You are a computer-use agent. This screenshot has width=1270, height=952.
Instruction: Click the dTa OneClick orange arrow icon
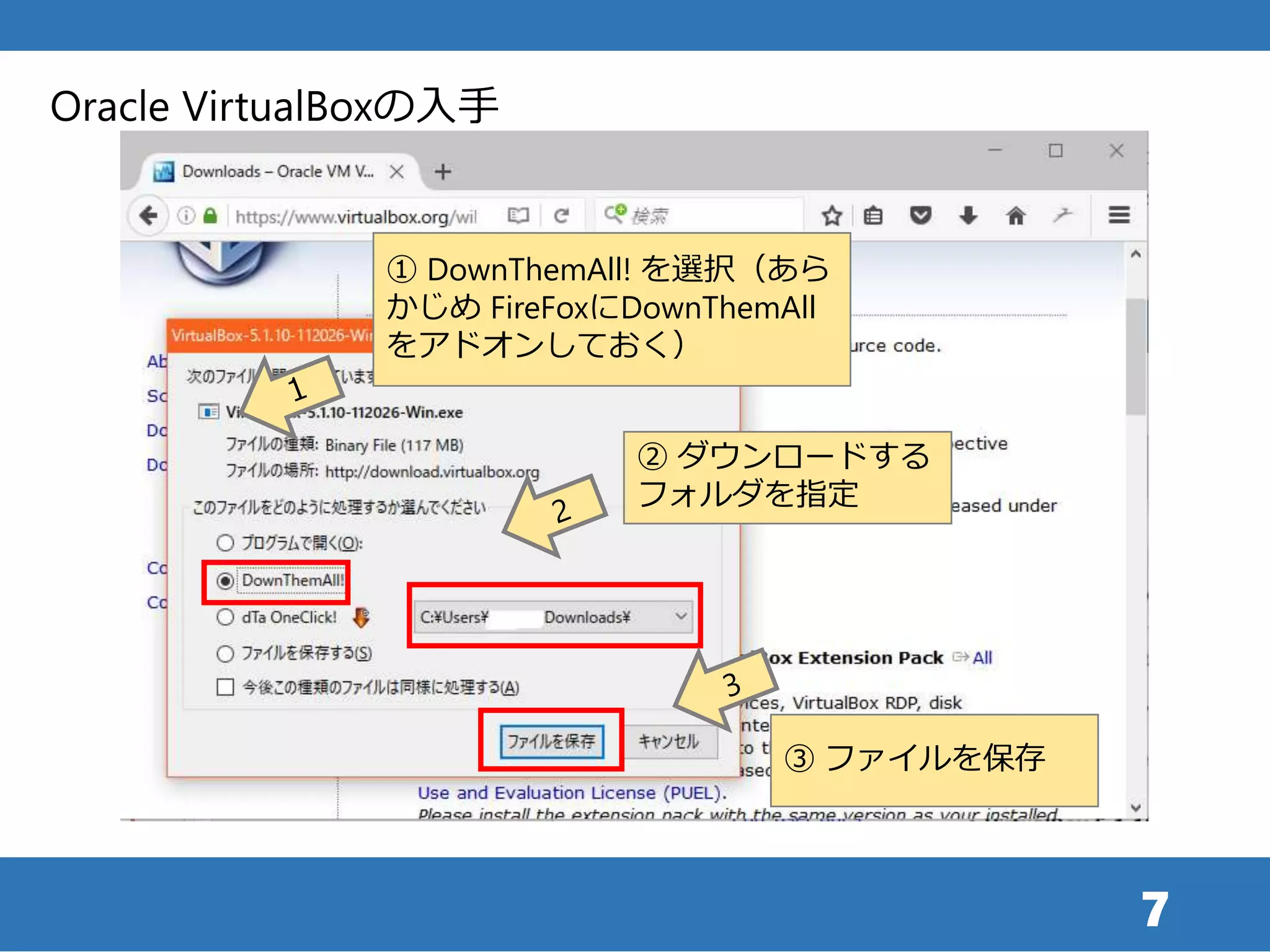tap(361, 617)
